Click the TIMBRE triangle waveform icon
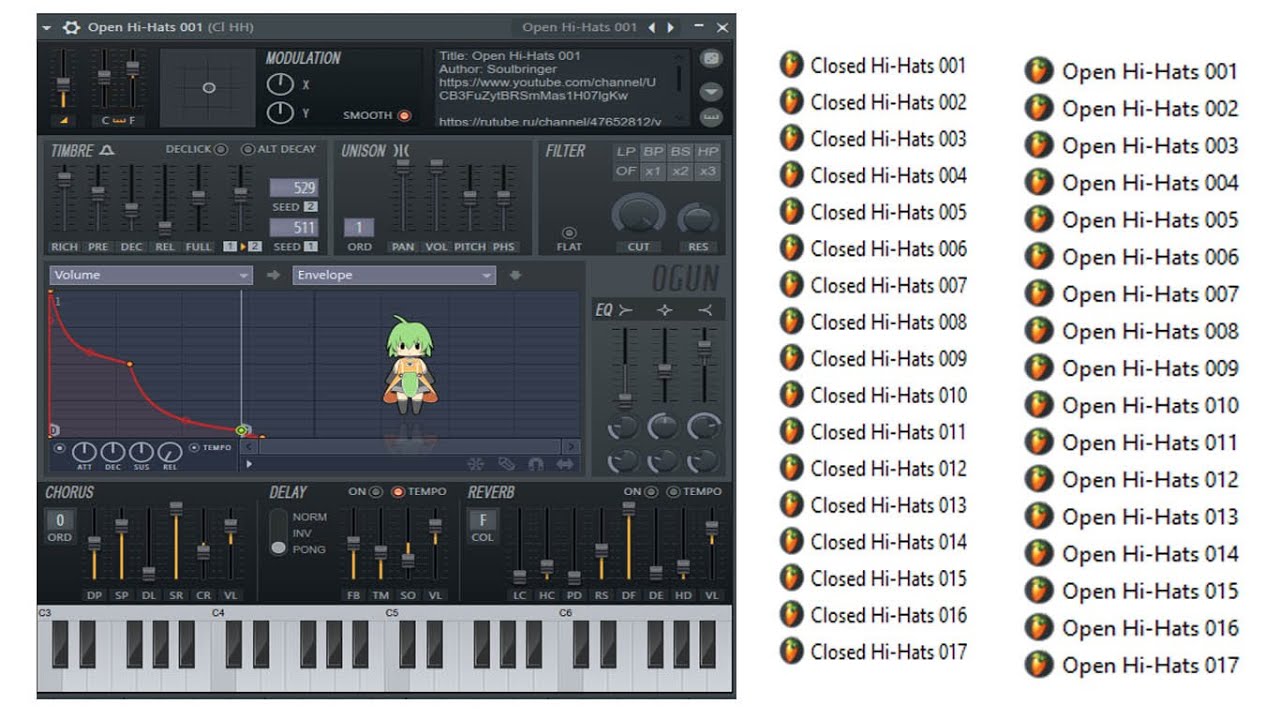The height and width of the screenshot is (720, 1280). (106, 151)
